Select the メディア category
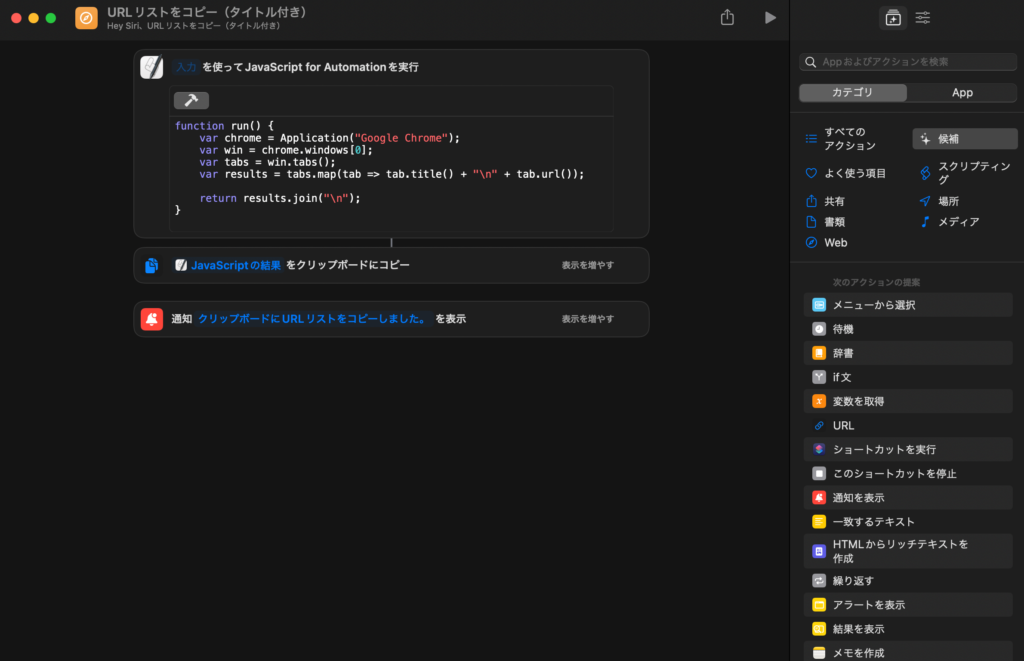This screenshot has height=661, width=1024. (x=958, y=222)
